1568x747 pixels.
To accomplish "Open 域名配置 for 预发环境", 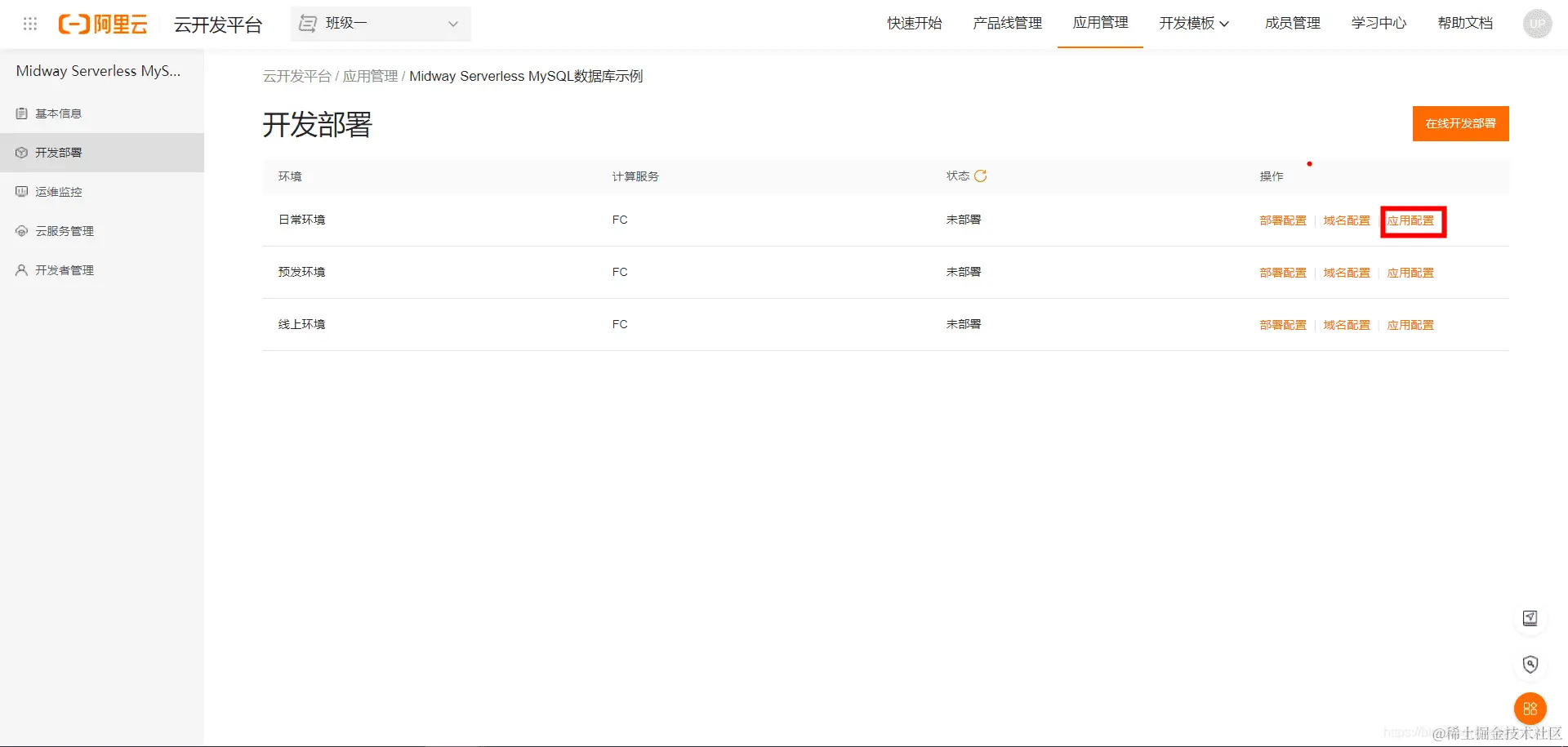I will [1347, 273].
